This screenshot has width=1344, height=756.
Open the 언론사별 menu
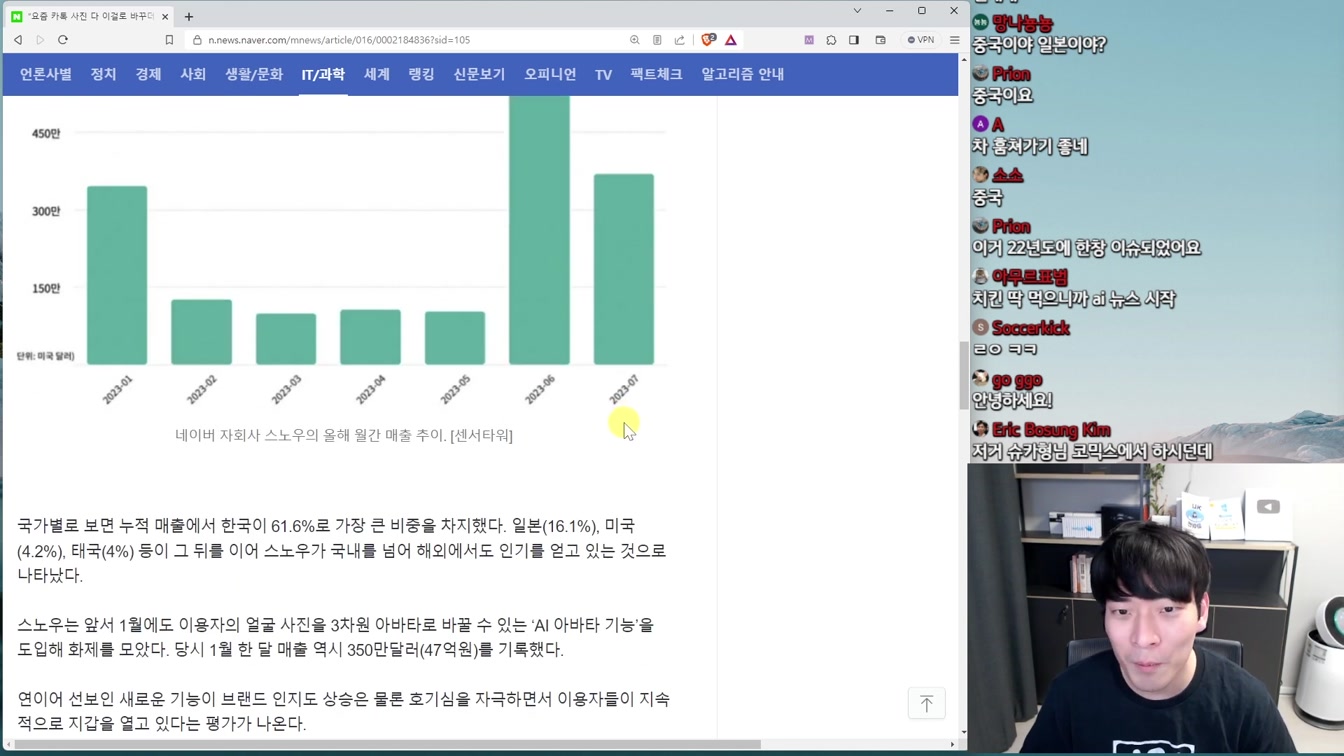pos(46,74)
